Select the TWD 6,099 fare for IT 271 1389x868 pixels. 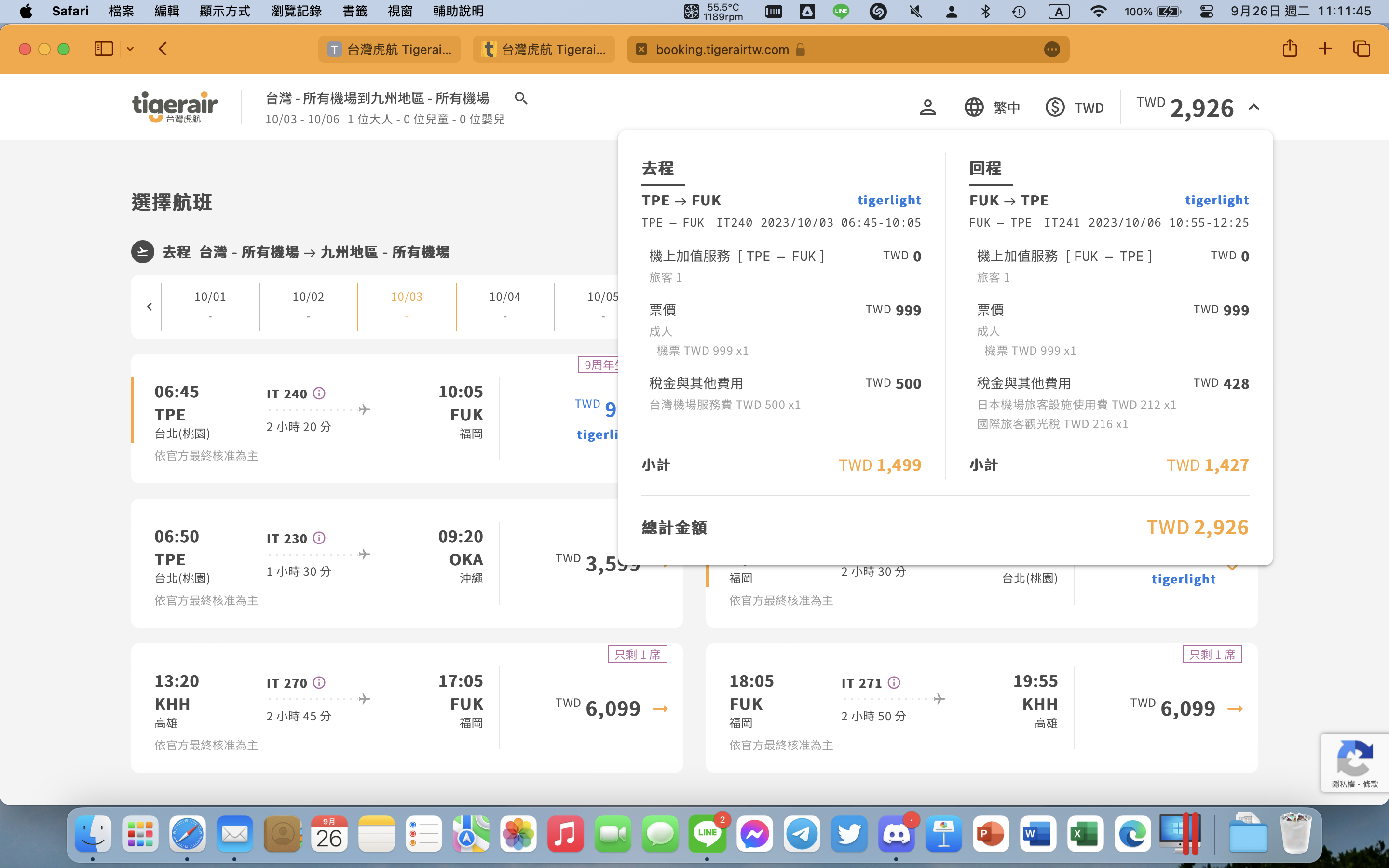click(x=1186, y=708)
